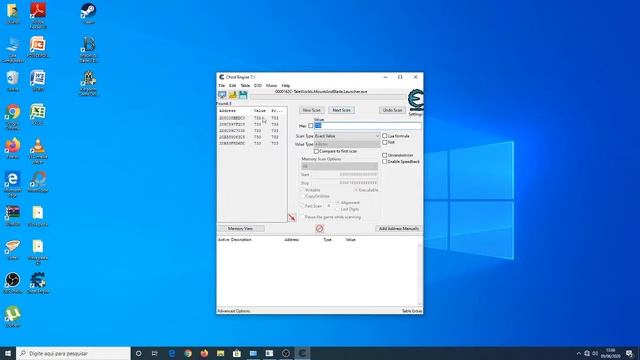640x360 pixels.
Task: Open the File menu
Action: 222,86
